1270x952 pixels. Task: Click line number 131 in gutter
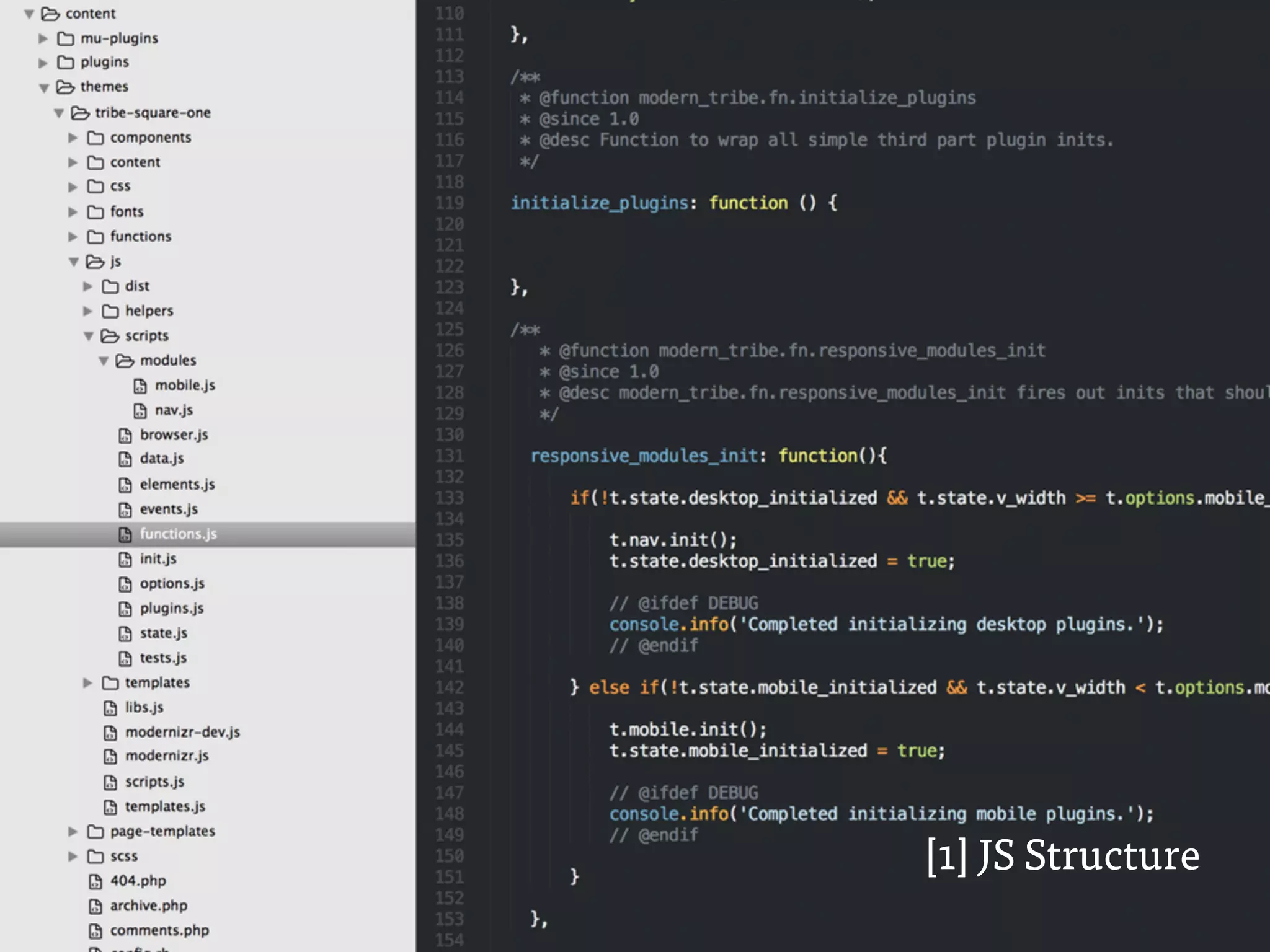(x=449, y=456)
